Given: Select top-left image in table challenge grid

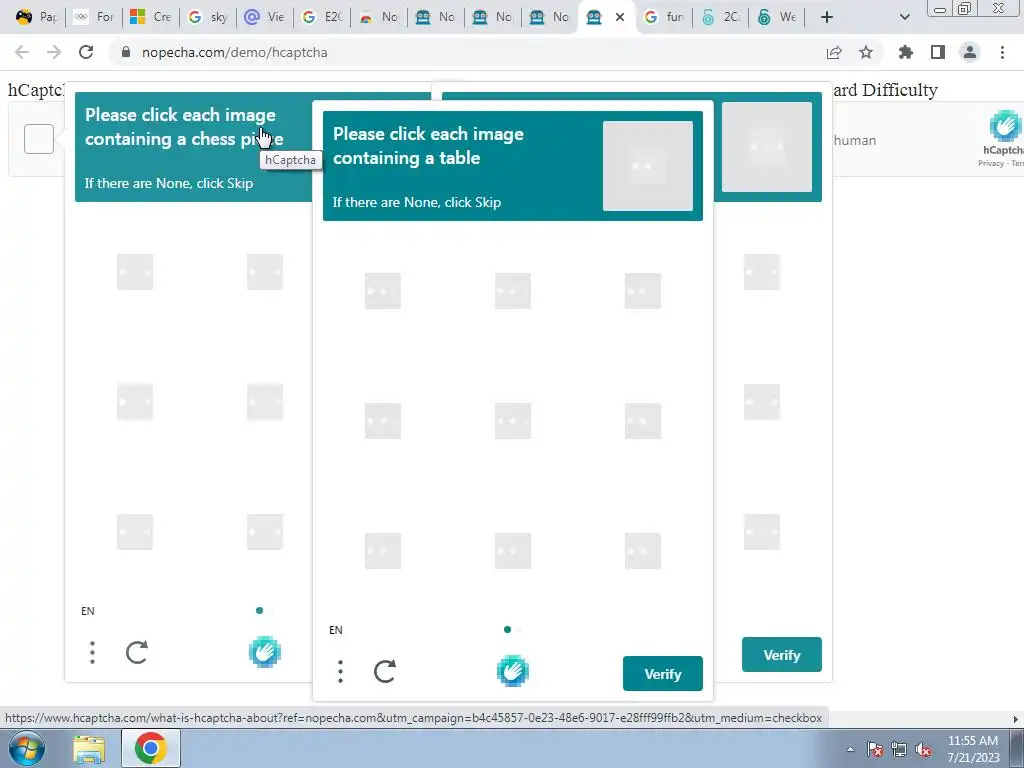Looking at the screenshot, I should pos(383,291).
